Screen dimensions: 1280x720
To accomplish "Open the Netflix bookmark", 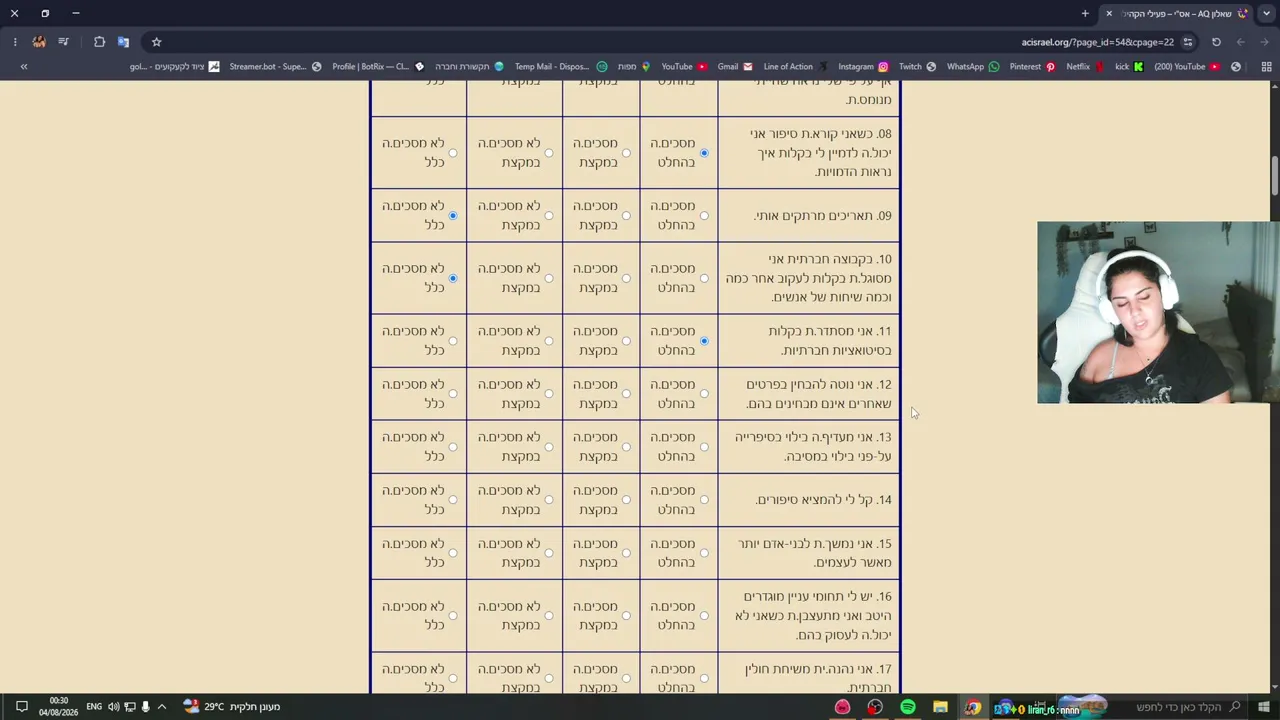I will click(1085, 67).
